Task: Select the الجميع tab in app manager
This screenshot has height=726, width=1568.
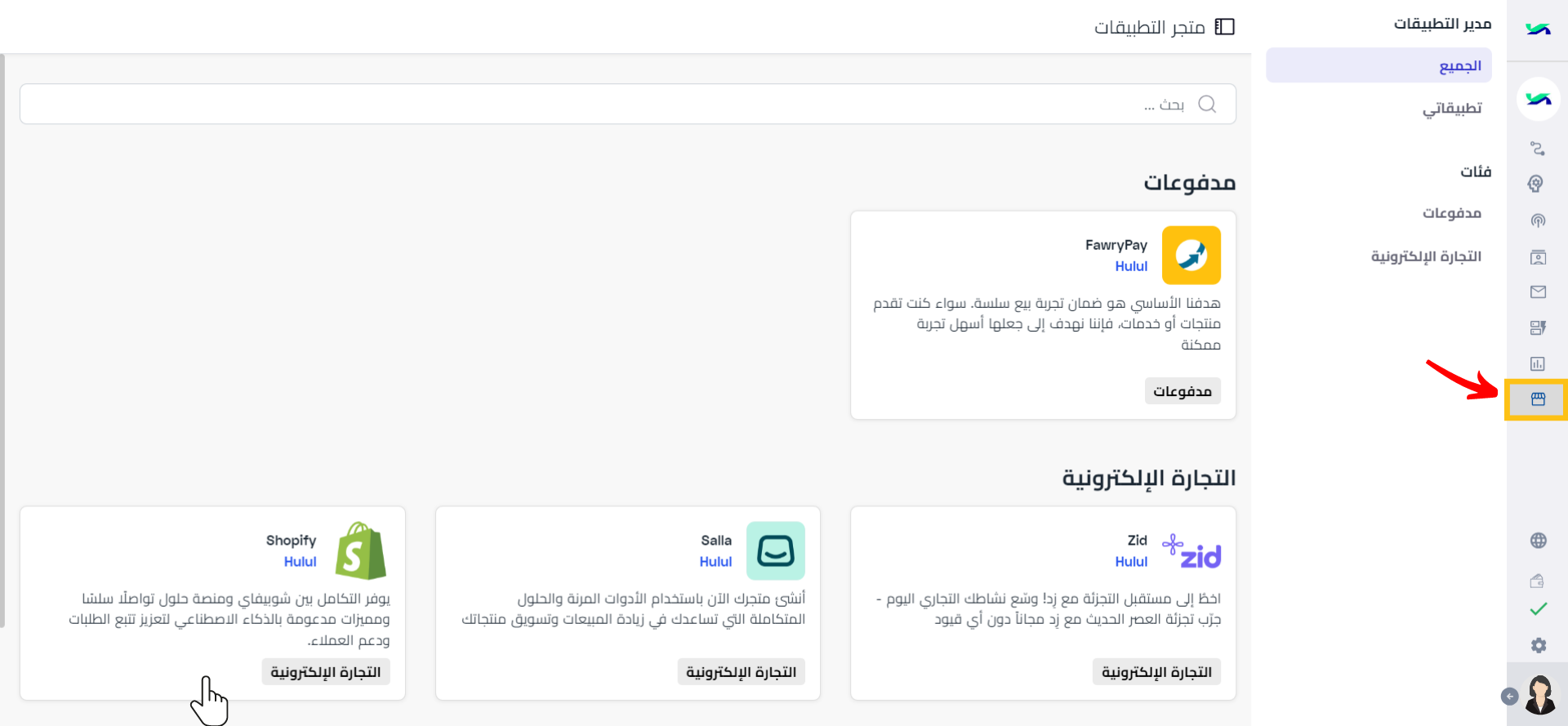Action: coord(1379,65)
